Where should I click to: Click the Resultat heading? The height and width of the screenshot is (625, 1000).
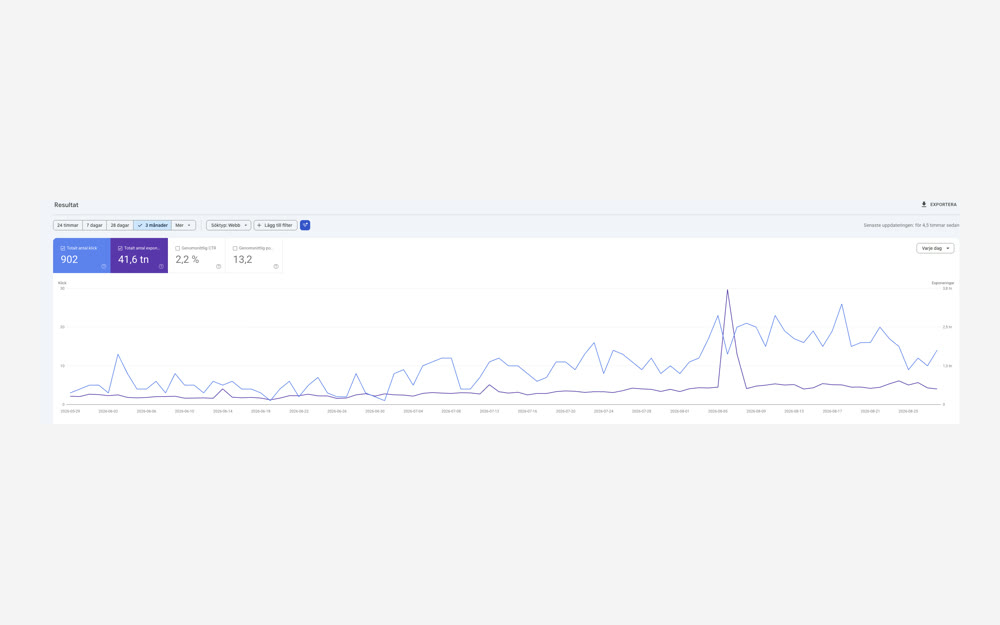(66, 205)
